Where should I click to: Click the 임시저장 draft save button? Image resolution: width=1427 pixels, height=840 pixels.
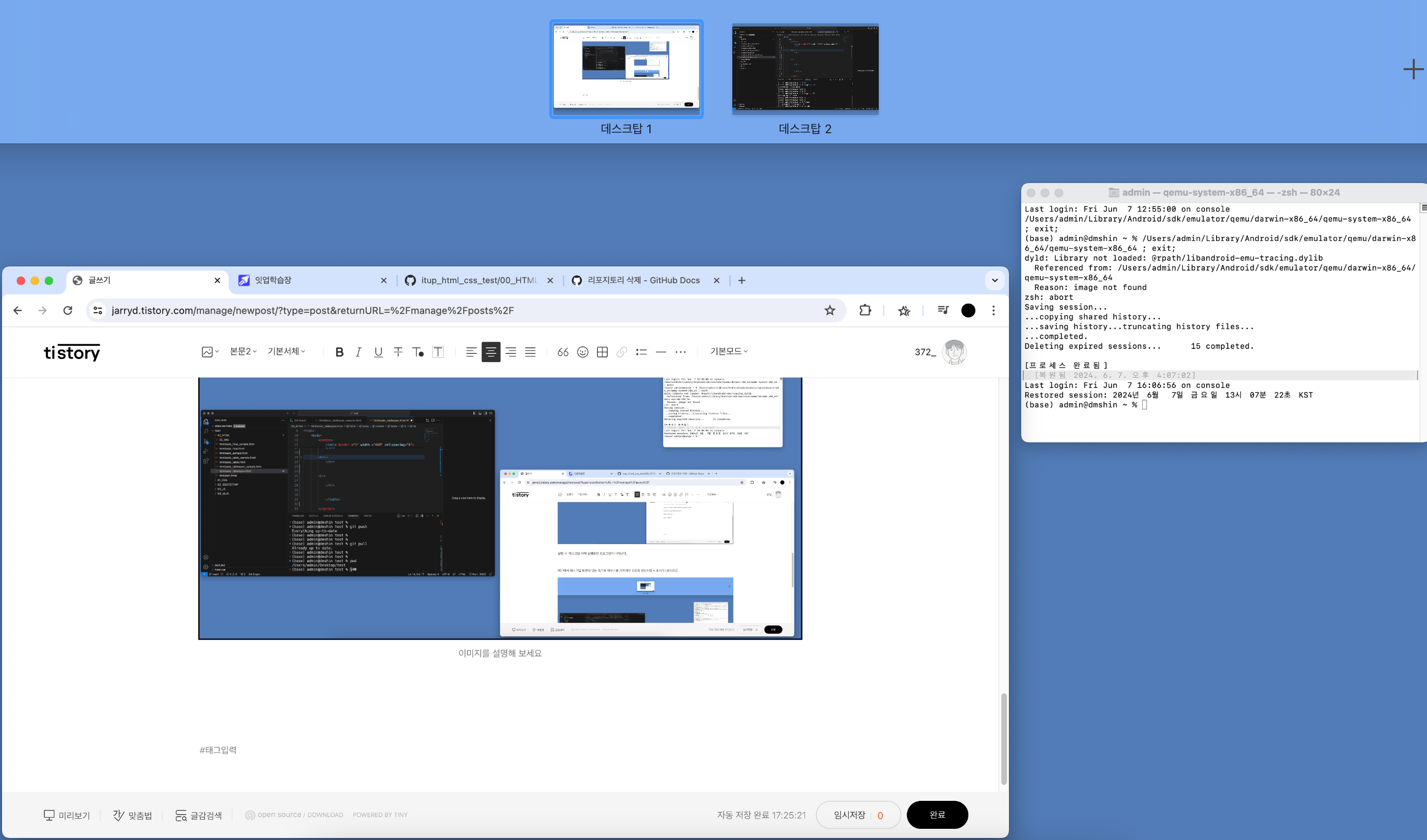[x=849, y=815]
